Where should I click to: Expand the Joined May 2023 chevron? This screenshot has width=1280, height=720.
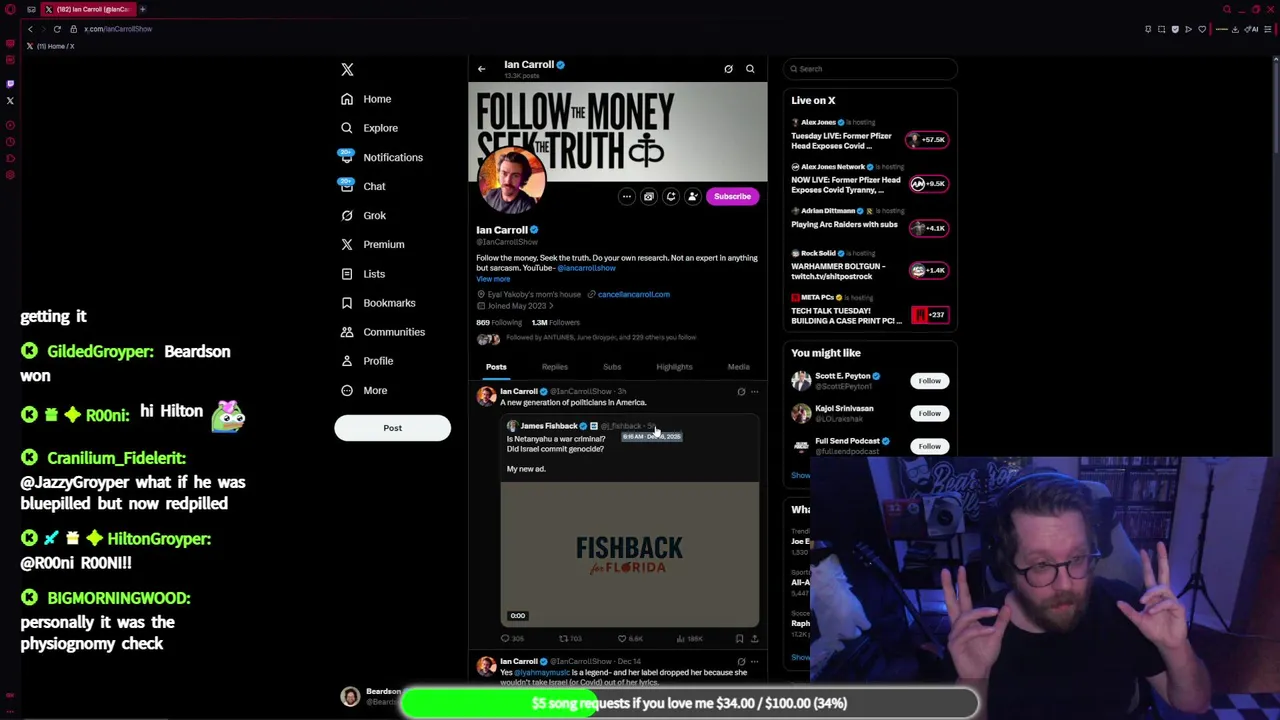(x=551, y=306)
